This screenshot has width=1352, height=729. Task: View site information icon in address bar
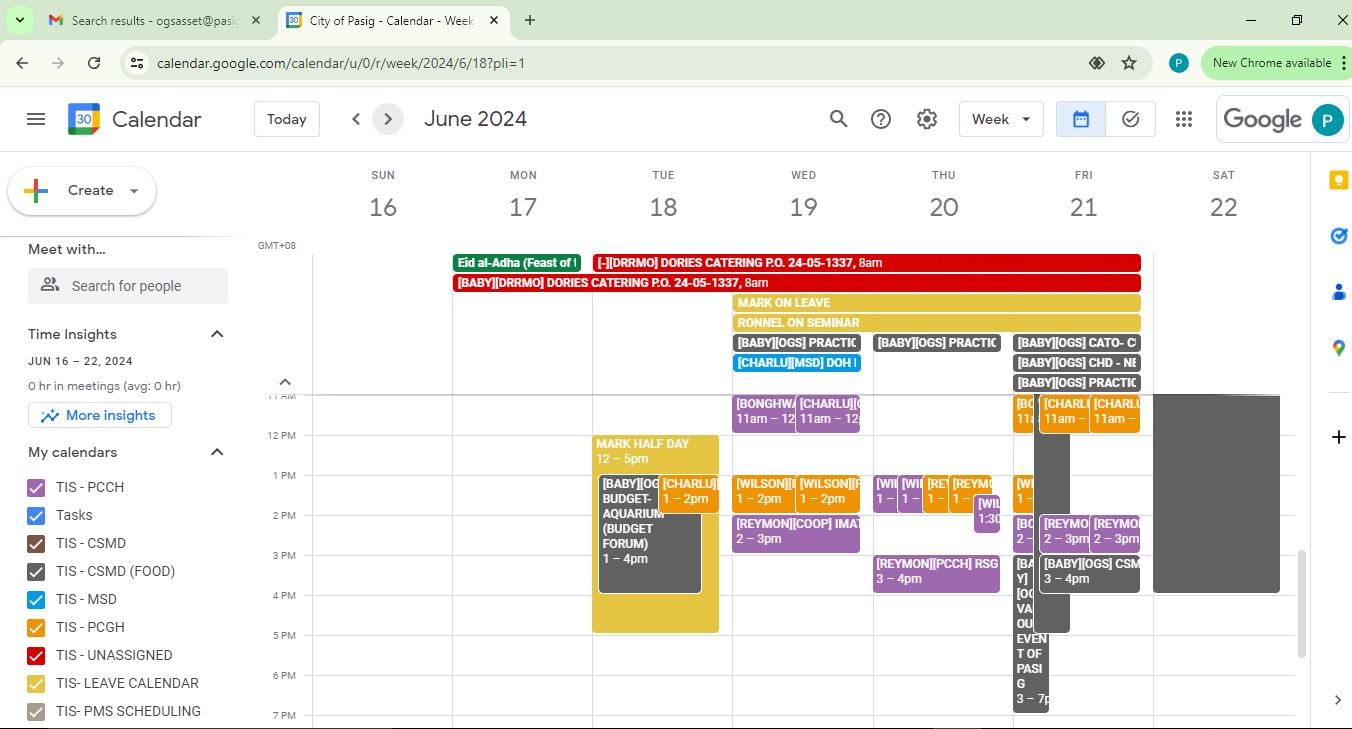[137, 63]
